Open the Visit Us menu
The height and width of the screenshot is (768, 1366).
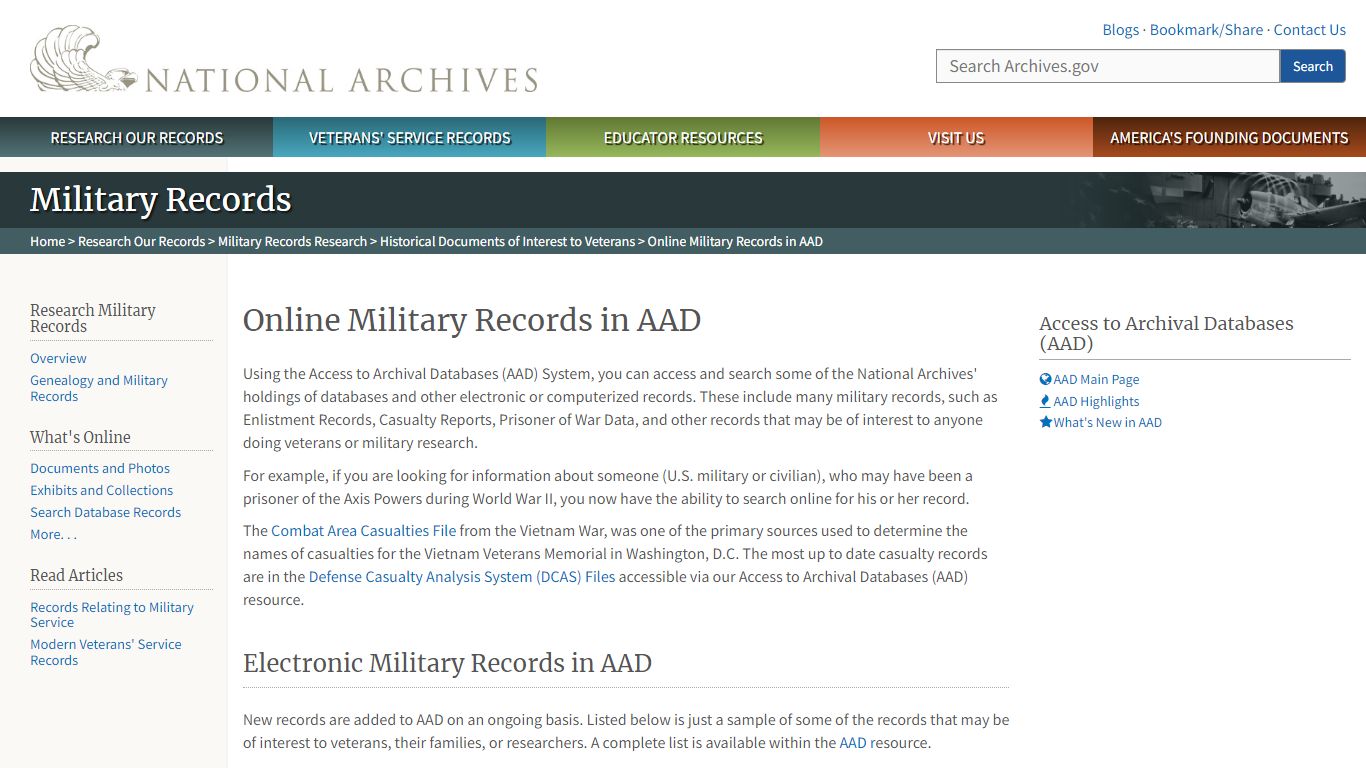(x=956, y=138)
